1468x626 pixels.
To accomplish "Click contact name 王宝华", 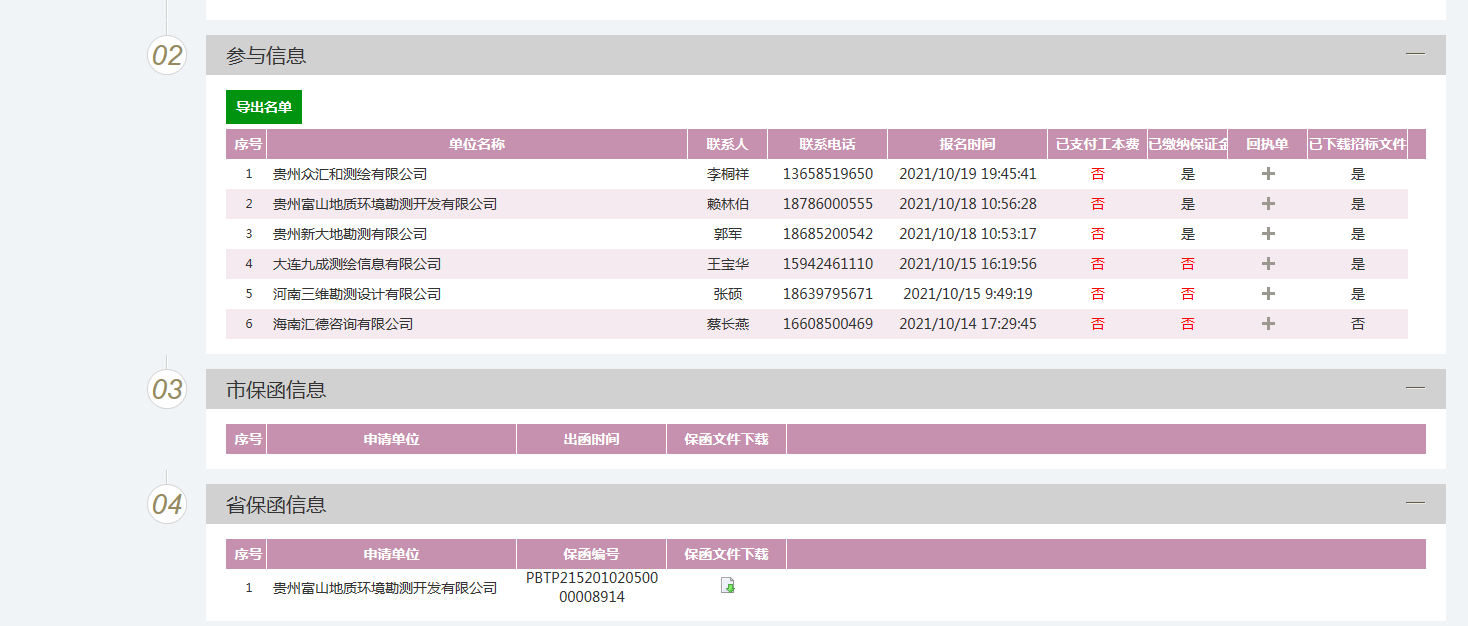I will pyautogui.click(x=728, y=264).
